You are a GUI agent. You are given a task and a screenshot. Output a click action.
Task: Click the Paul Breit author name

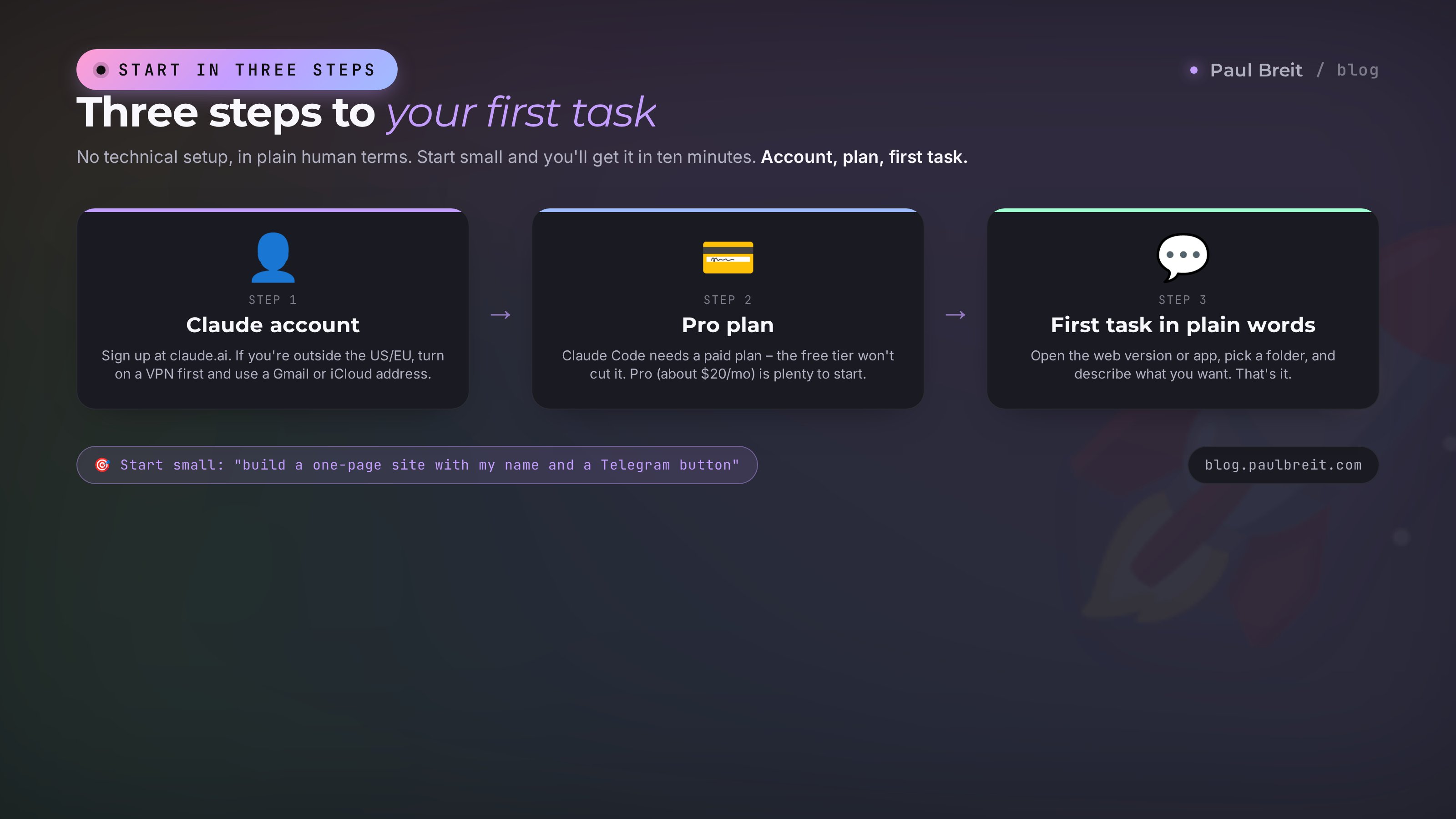[x=1256, y=70]
